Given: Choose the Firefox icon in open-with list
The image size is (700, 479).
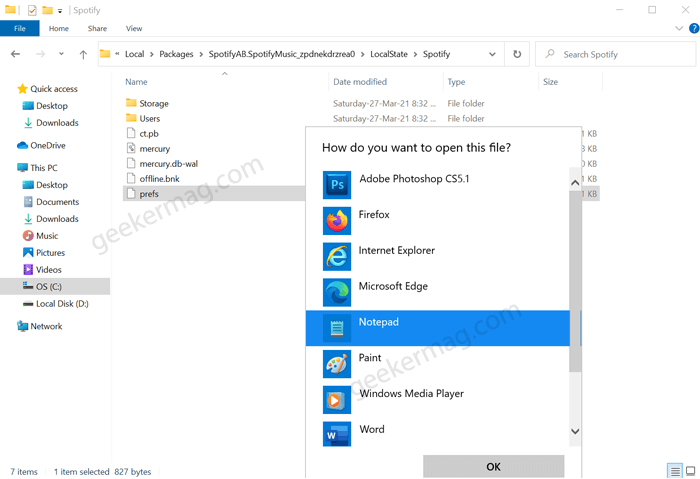Looking at the screenshot, I should click(337, 221).
